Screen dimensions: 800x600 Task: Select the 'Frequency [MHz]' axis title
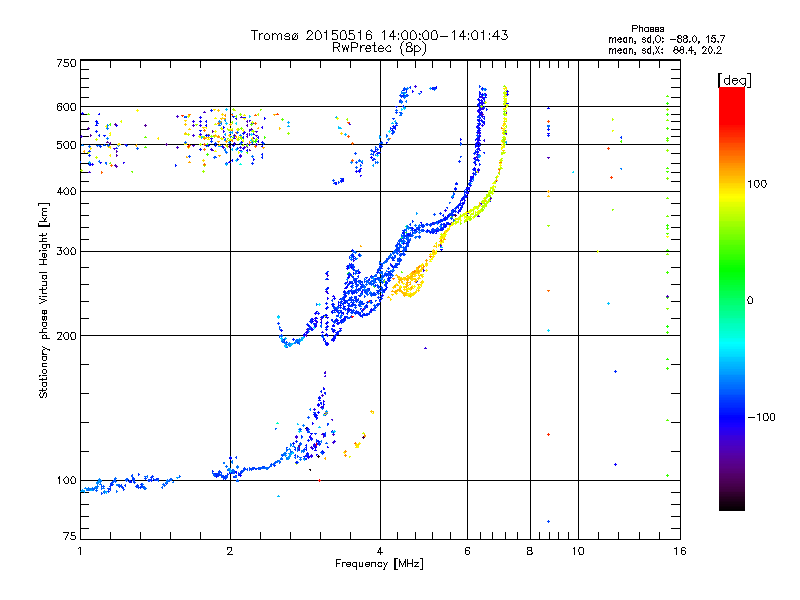(x=379, y=564)
